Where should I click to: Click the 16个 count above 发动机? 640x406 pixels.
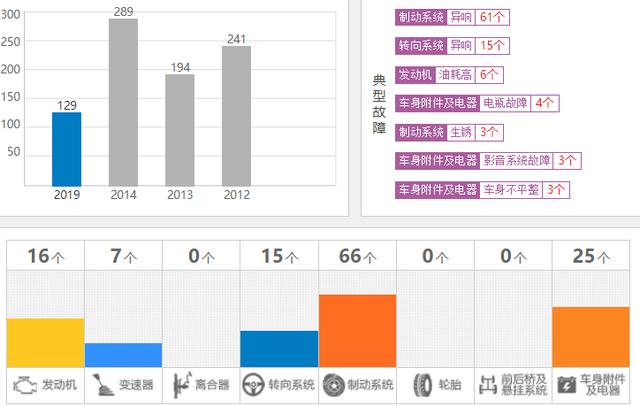pos(46,256)
